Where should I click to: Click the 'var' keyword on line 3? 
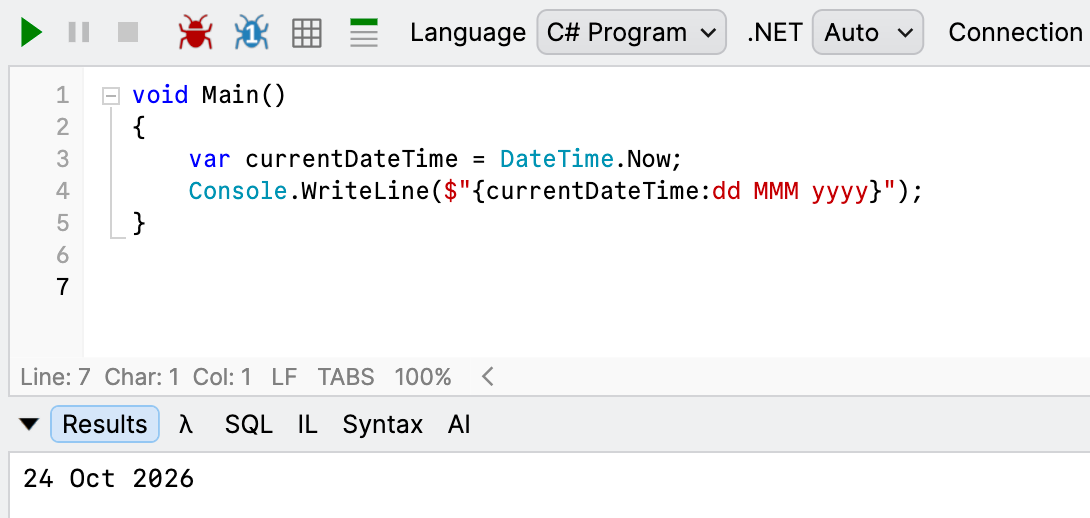pyautogui.click(x=209, y=159)
